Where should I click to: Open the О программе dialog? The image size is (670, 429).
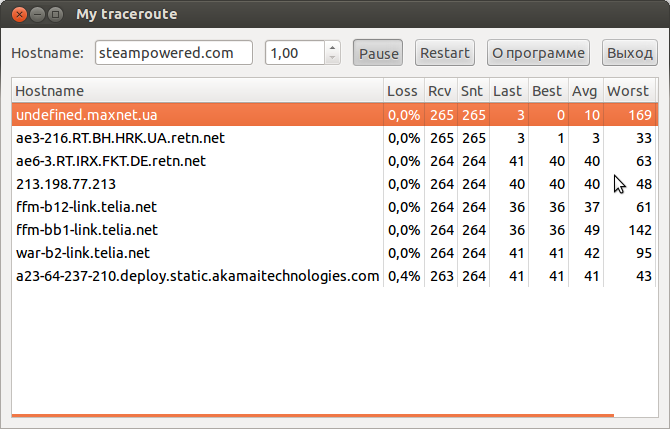click(538, 53)
